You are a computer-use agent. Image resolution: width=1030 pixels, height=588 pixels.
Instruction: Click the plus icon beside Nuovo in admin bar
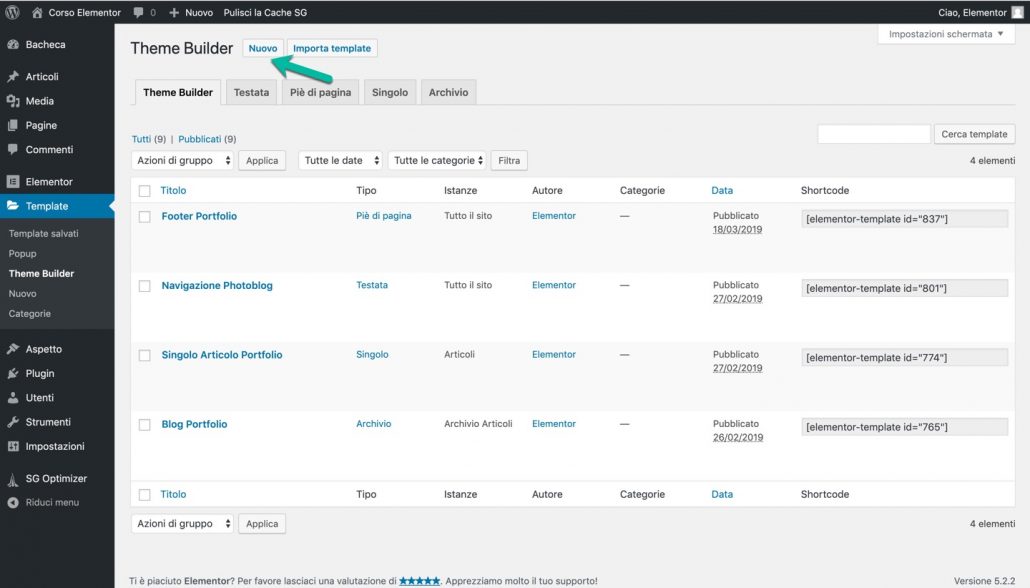coord(173,12)
